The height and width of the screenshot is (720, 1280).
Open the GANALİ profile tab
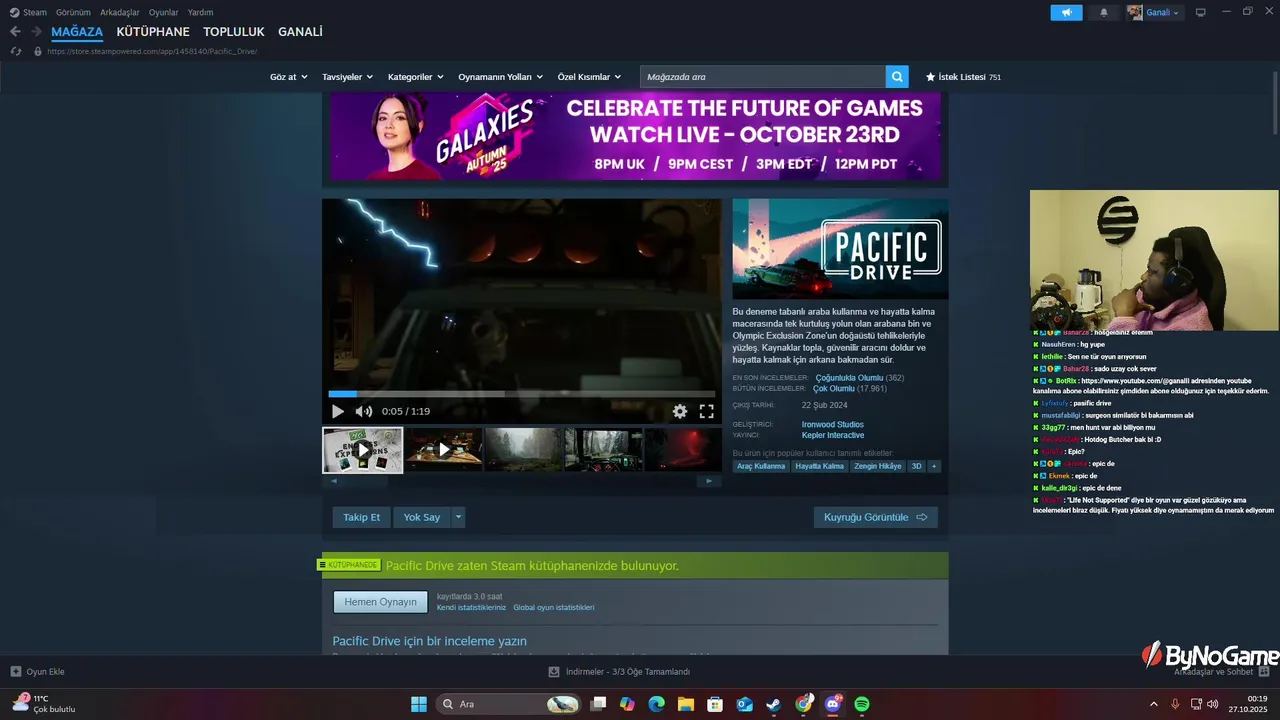point(300,32)
